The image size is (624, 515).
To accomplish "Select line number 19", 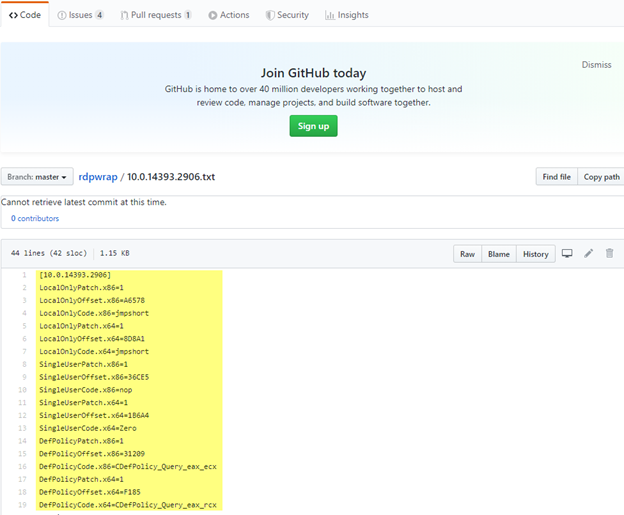I will click(x=22, y=505).
